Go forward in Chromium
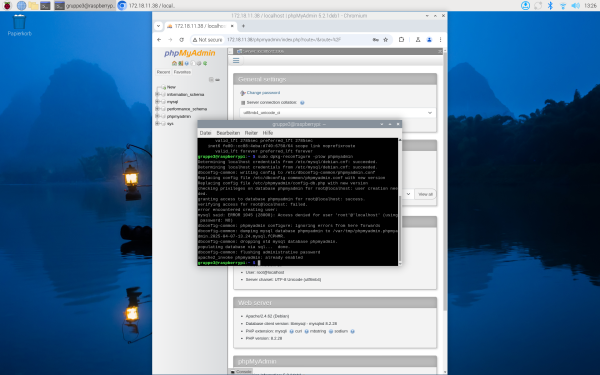The image size is (600, 375). tap(170, 39)
